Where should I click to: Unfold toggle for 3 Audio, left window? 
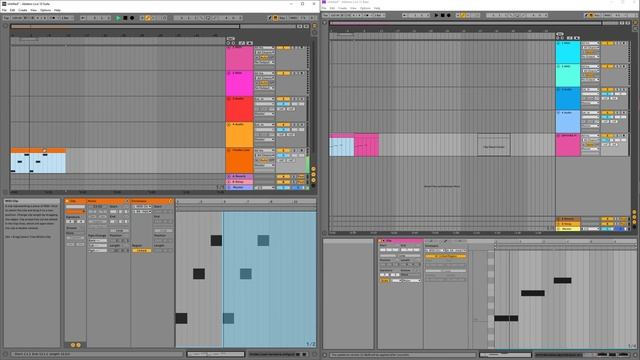tap(229, 99)
